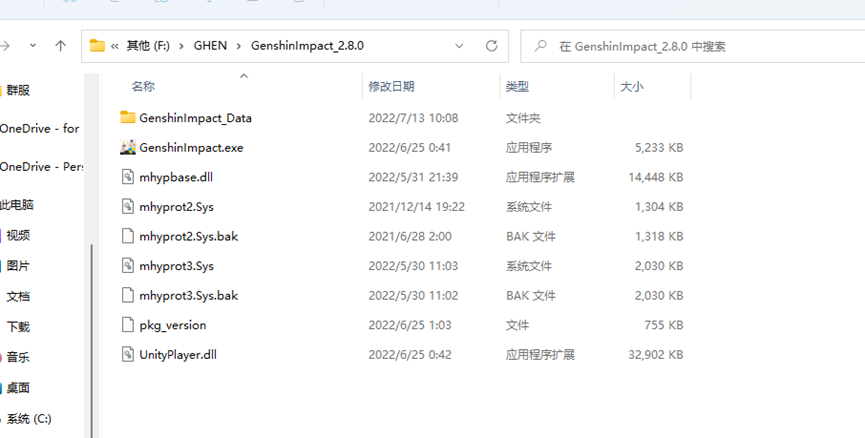Select 系统 (C:) drive in the sidebar
The image size is (865, 438).
[x=29, y=419]
